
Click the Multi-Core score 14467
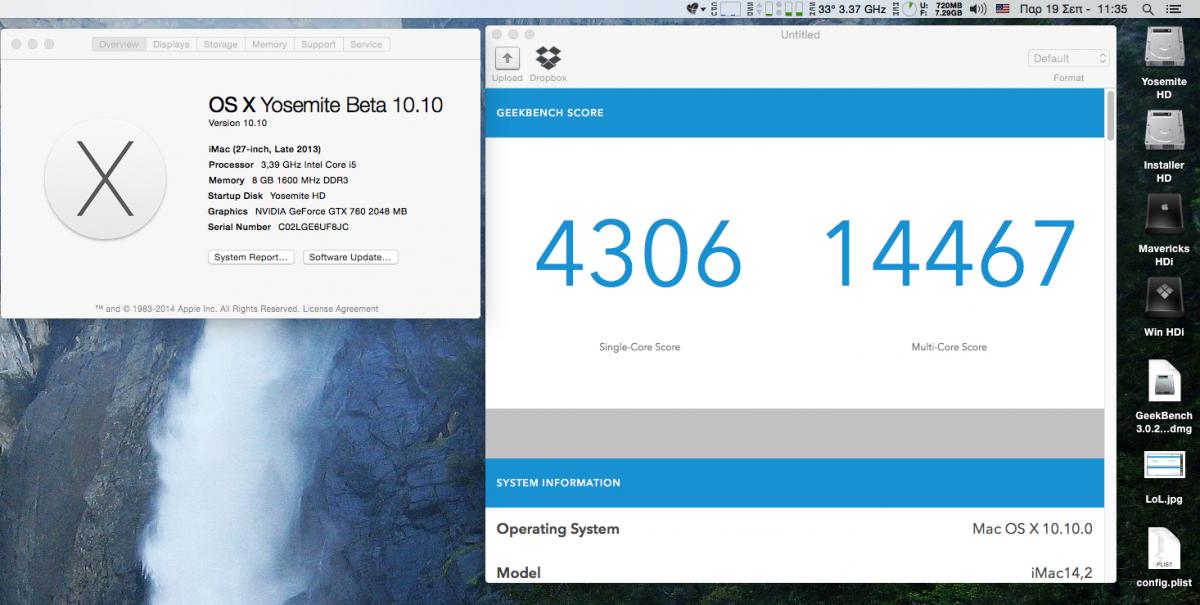pyautogui.click(x=948, y=252)
